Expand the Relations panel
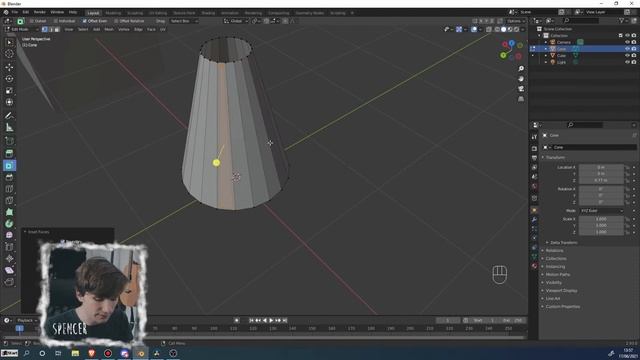The width and height of the screenshot is (640, 360). 554,251
